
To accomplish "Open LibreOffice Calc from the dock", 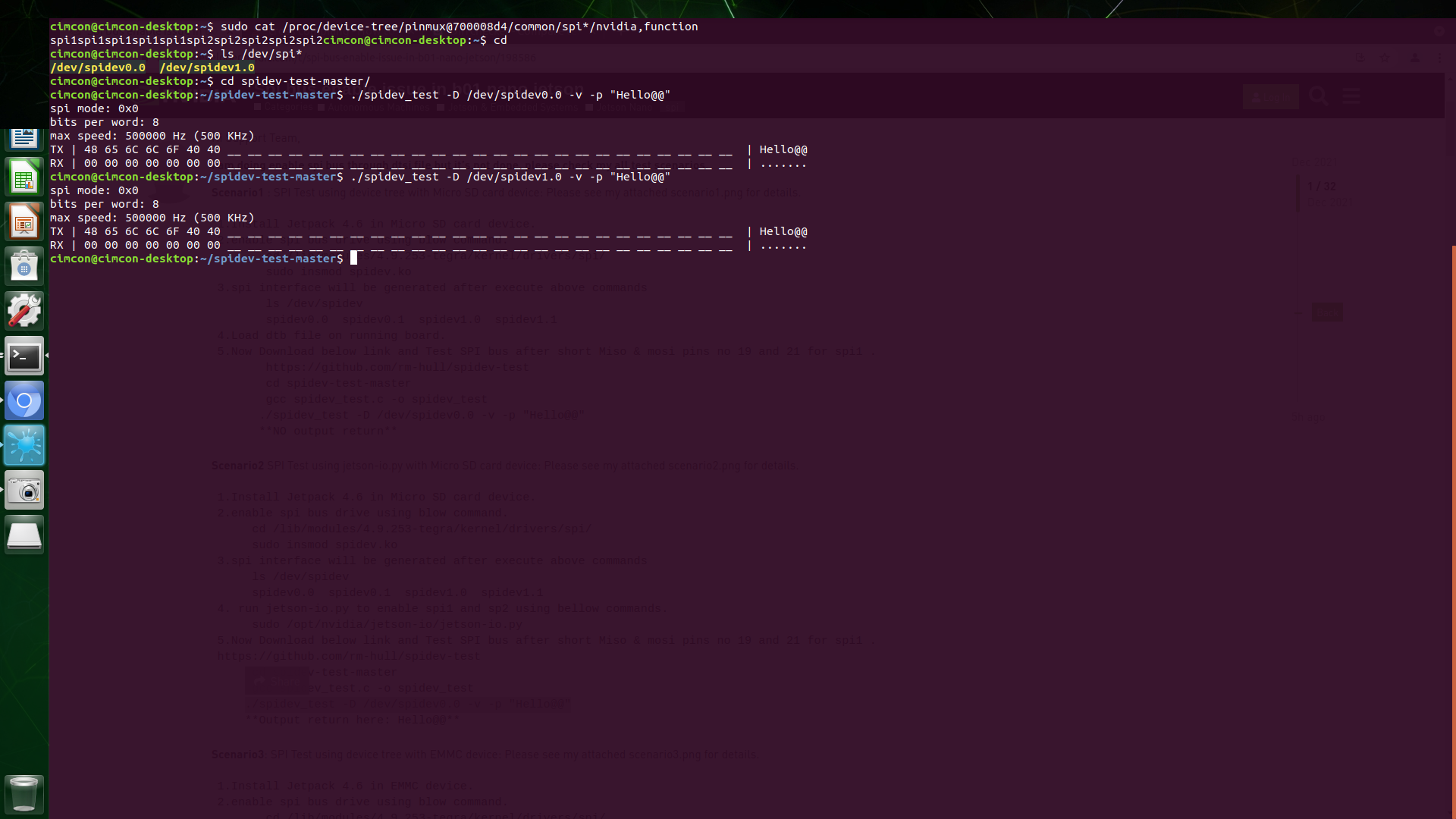I will (x=24, y=177).
